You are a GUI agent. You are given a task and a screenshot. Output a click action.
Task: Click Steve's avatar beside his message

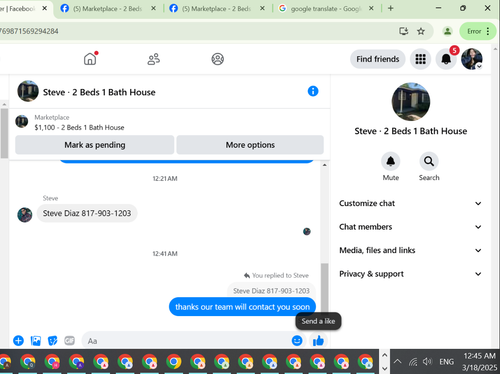coord(25,215)
